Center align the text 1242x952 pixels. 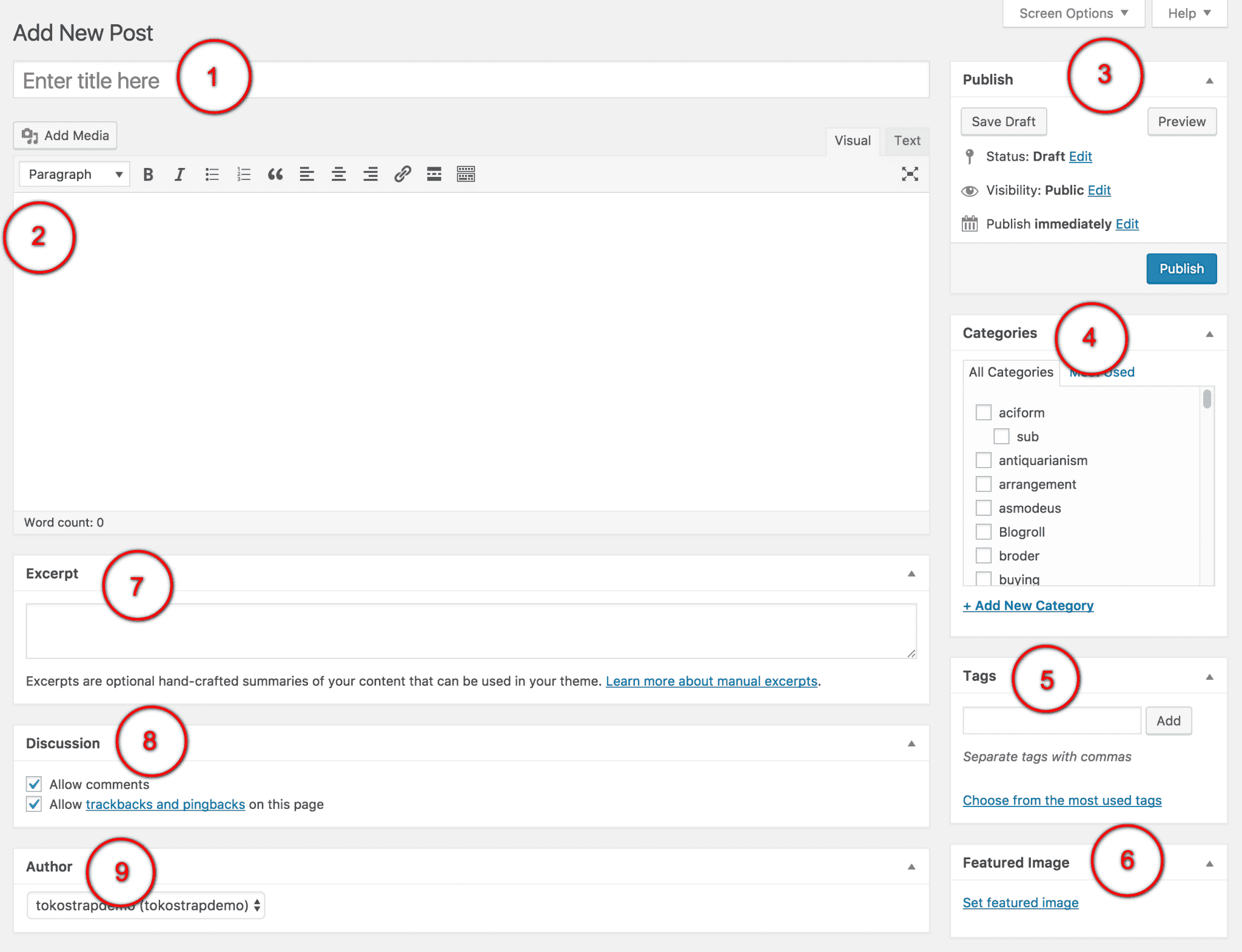coord(338,175)
